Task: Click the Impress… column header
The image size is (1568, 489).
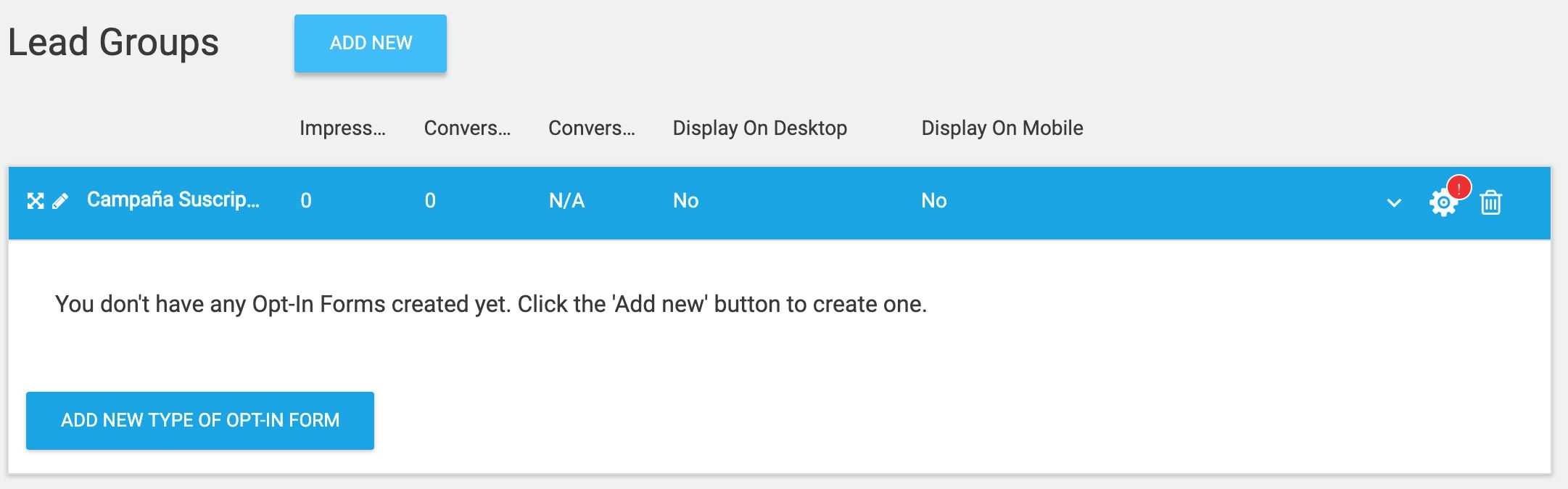Action: [x=342, y=128]
